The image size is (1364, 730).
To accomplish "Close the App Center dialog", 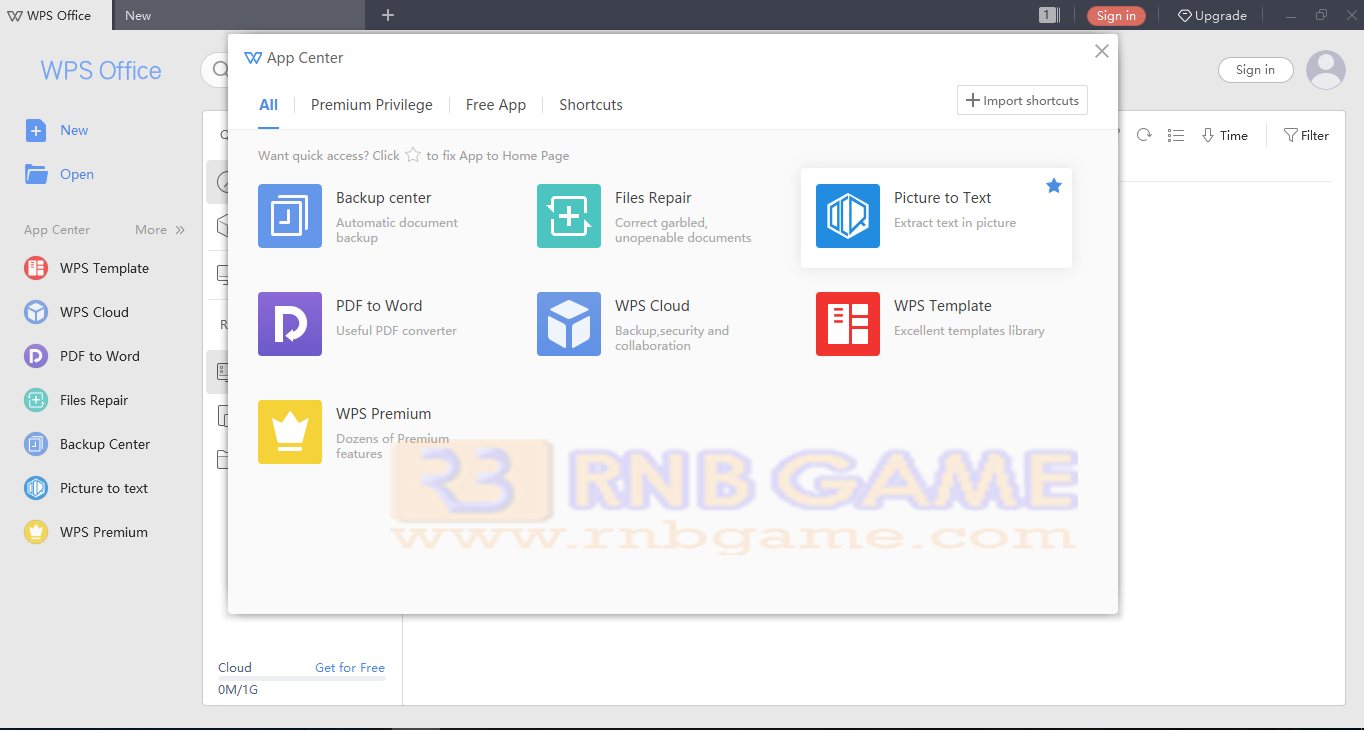I will [x=1102, y=51].
